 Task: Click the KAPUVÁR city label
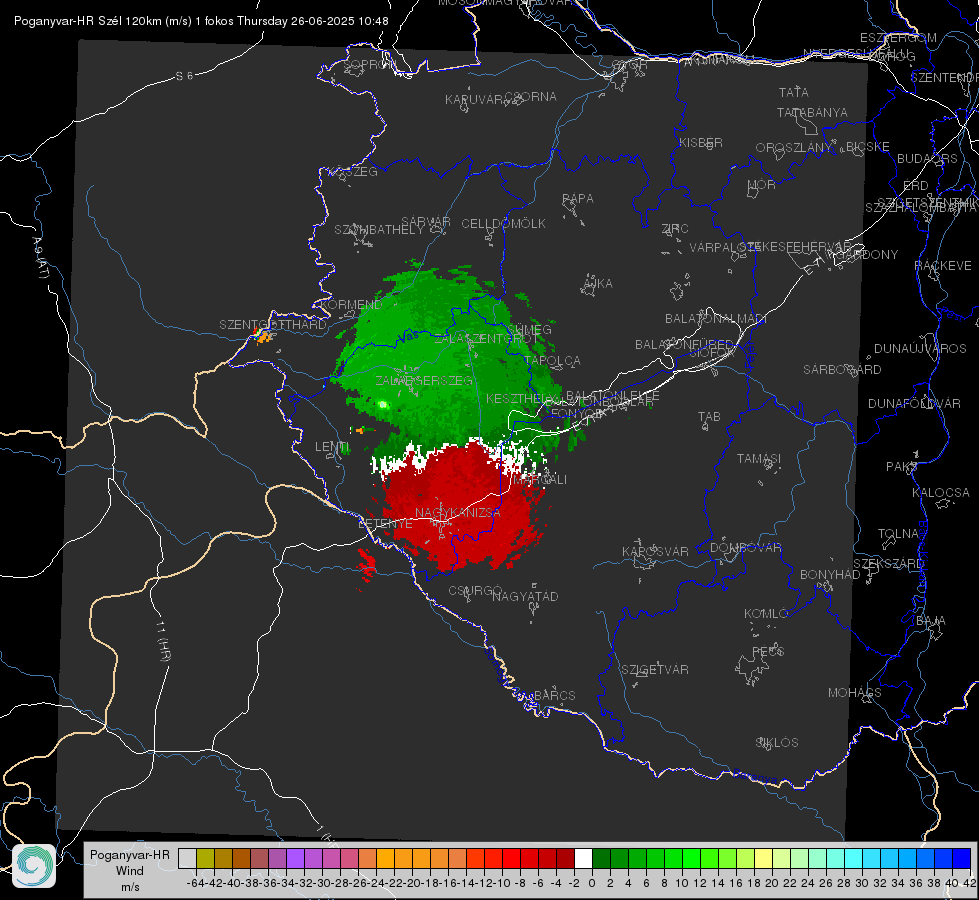tap(475, 100)
